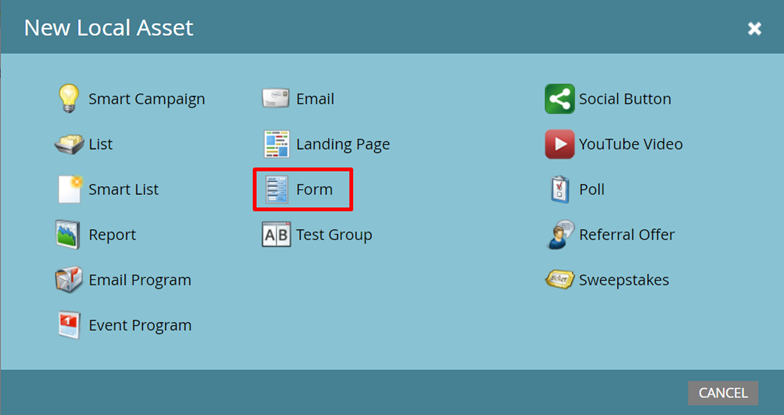Screen dimensions: 784x415
Task: Click the Email envelope icon
Action: coord(276,98)
